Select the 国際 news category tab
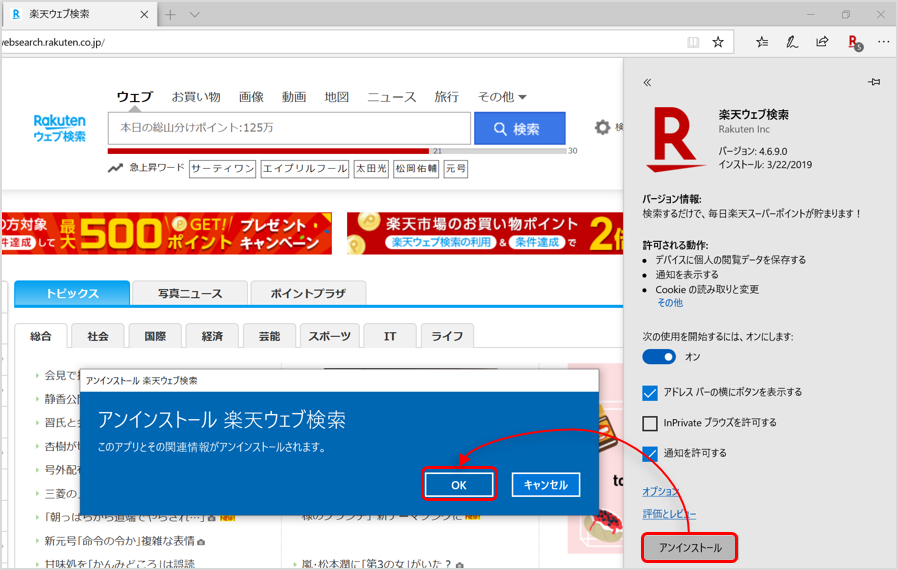Viewport: 898px width, 570px height. pos(155,336)
